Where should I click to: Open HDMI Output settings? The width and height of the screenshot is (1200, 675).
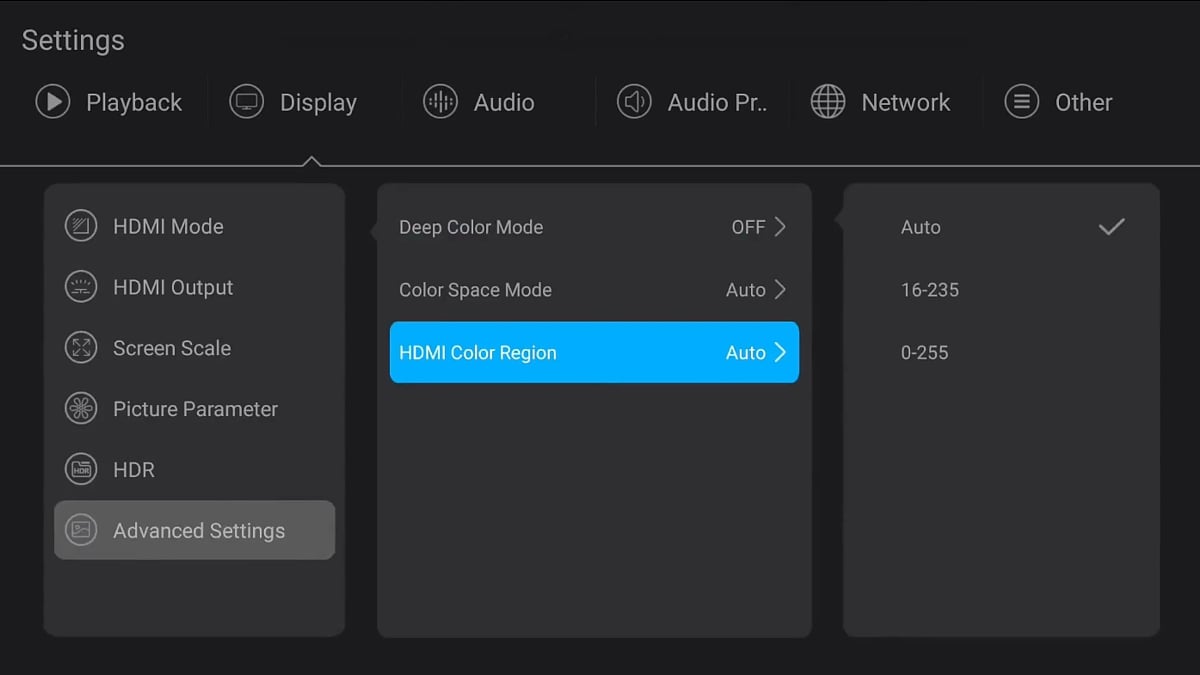pos(173,288)
